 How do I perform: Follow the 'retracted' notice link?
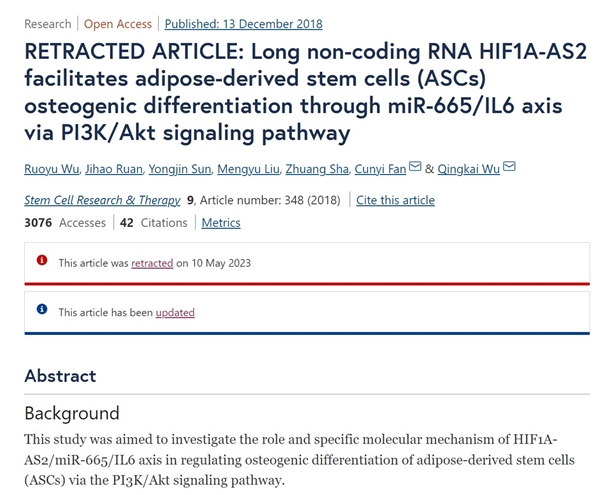[x=152, y=263]
